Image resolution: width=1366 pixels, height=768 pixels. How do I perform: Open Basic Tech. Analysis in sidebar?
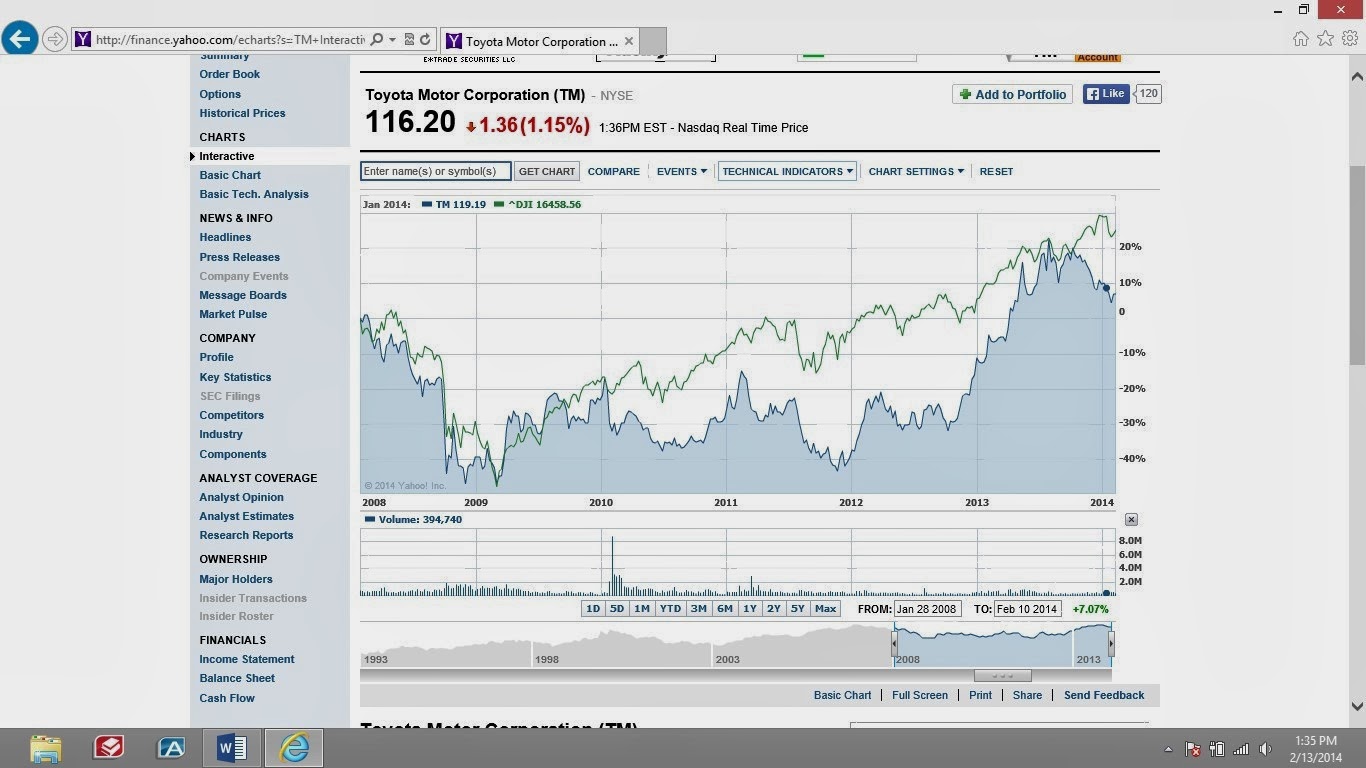point(254,194)
